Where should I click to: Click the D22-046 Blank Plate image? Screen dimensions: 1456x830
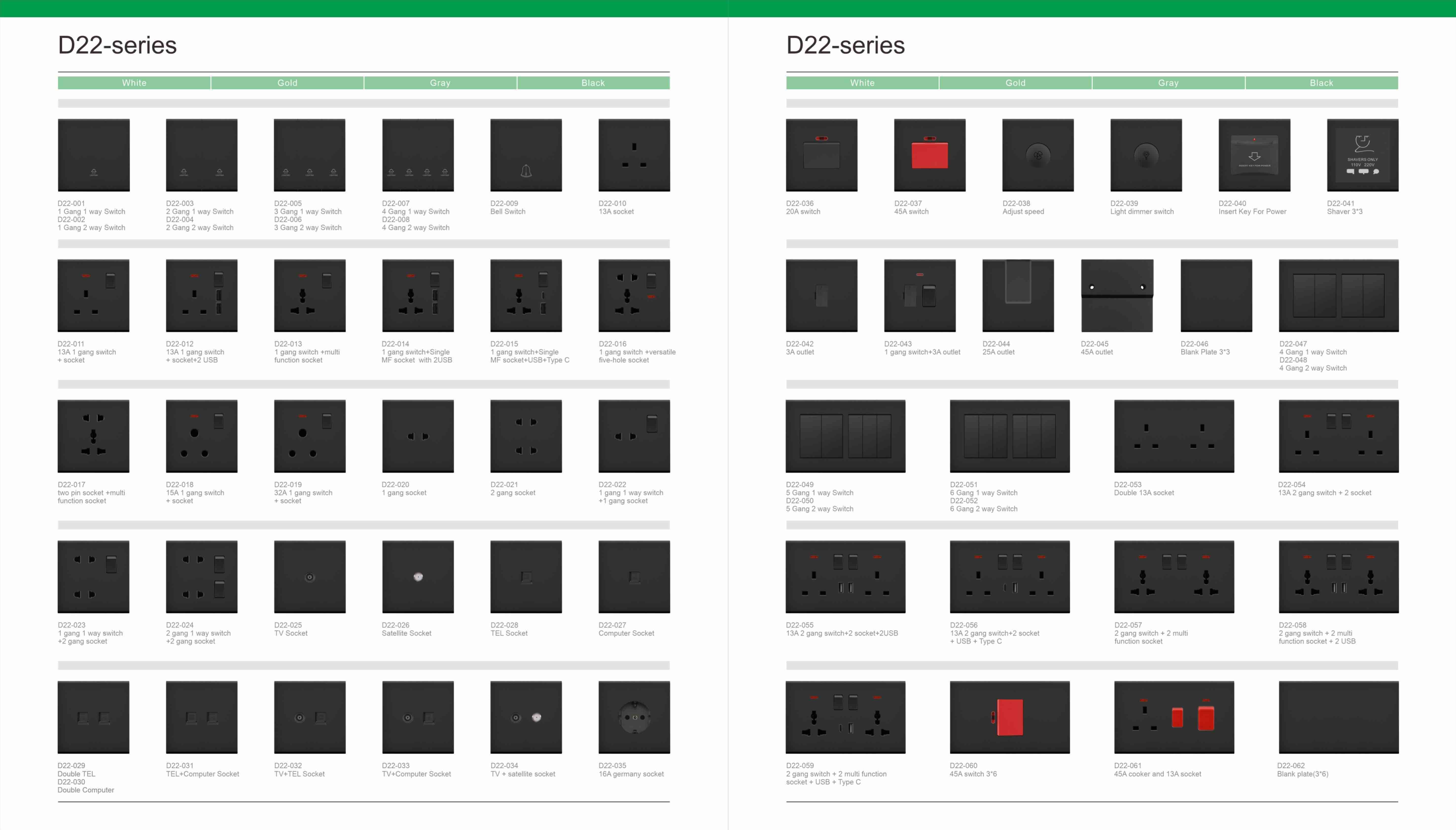click(x=1217, y=296)
